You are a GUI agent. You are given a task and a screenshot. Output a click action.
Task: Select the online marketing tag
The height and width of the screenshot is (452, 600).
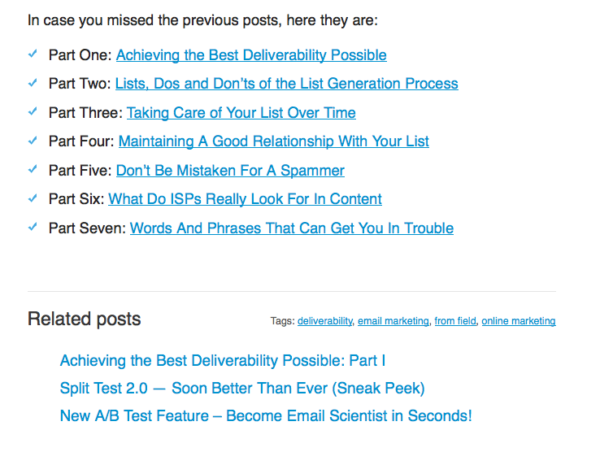(x=518, y=321)
